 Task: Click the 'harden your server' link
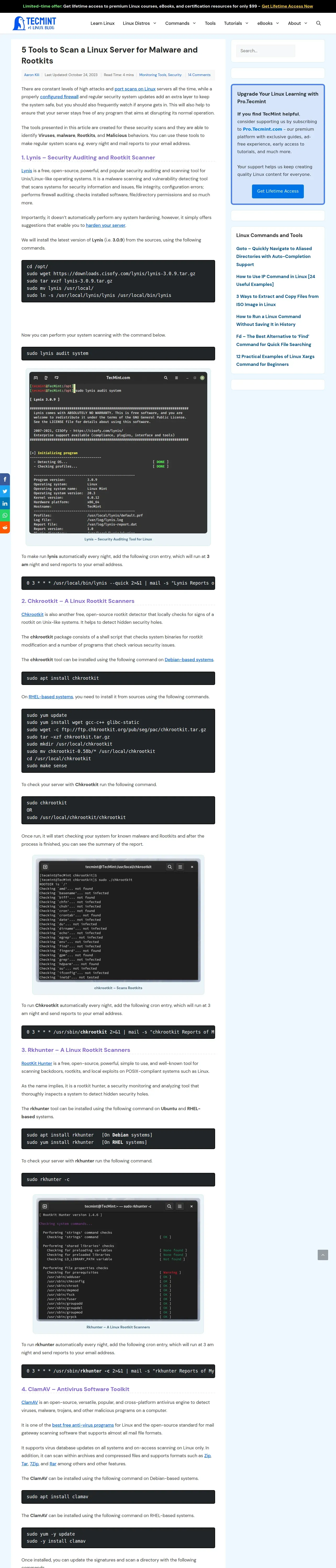pos(105,225)
